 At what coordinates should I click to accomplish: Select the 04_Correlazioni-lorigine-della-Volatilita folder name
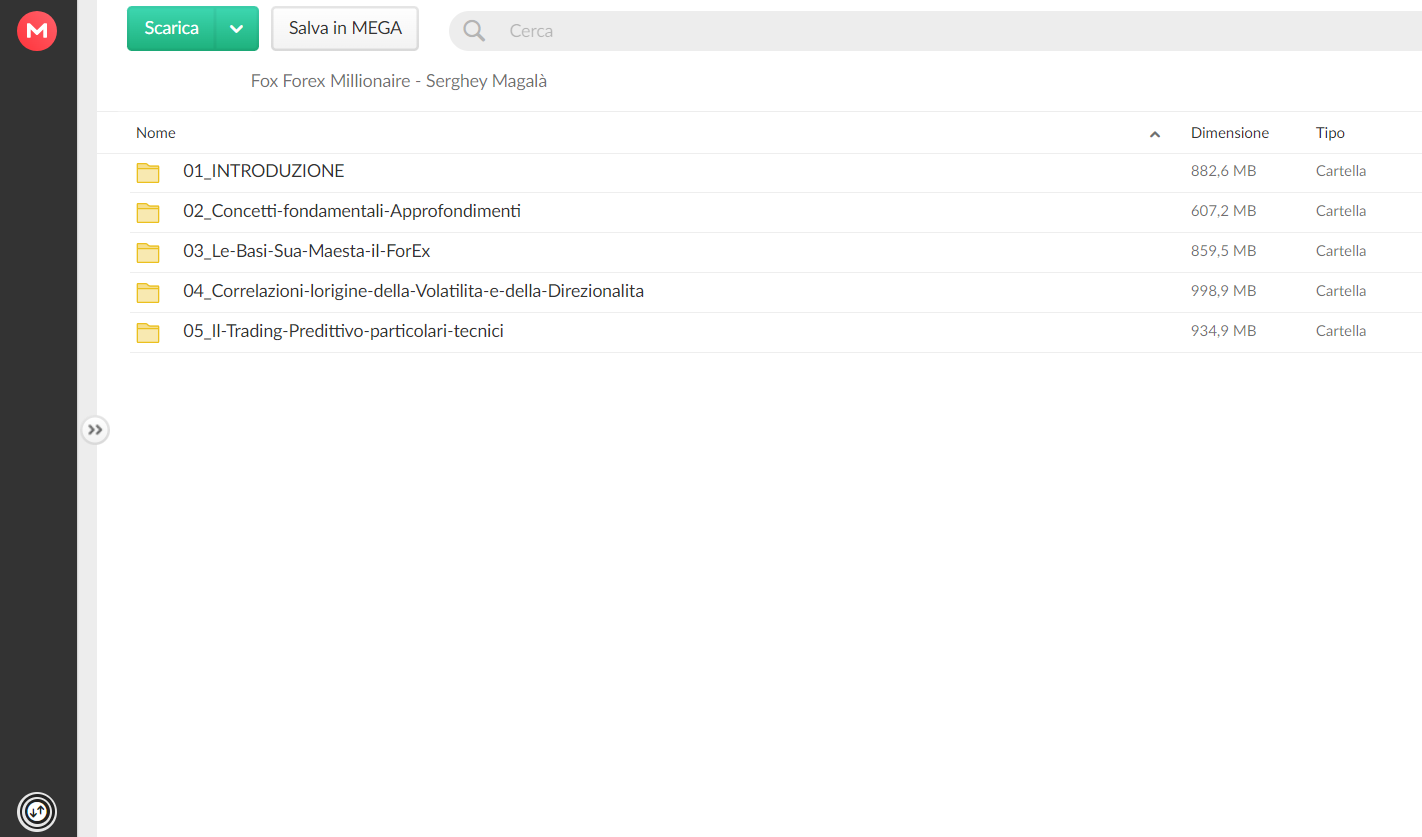[413, 291]
